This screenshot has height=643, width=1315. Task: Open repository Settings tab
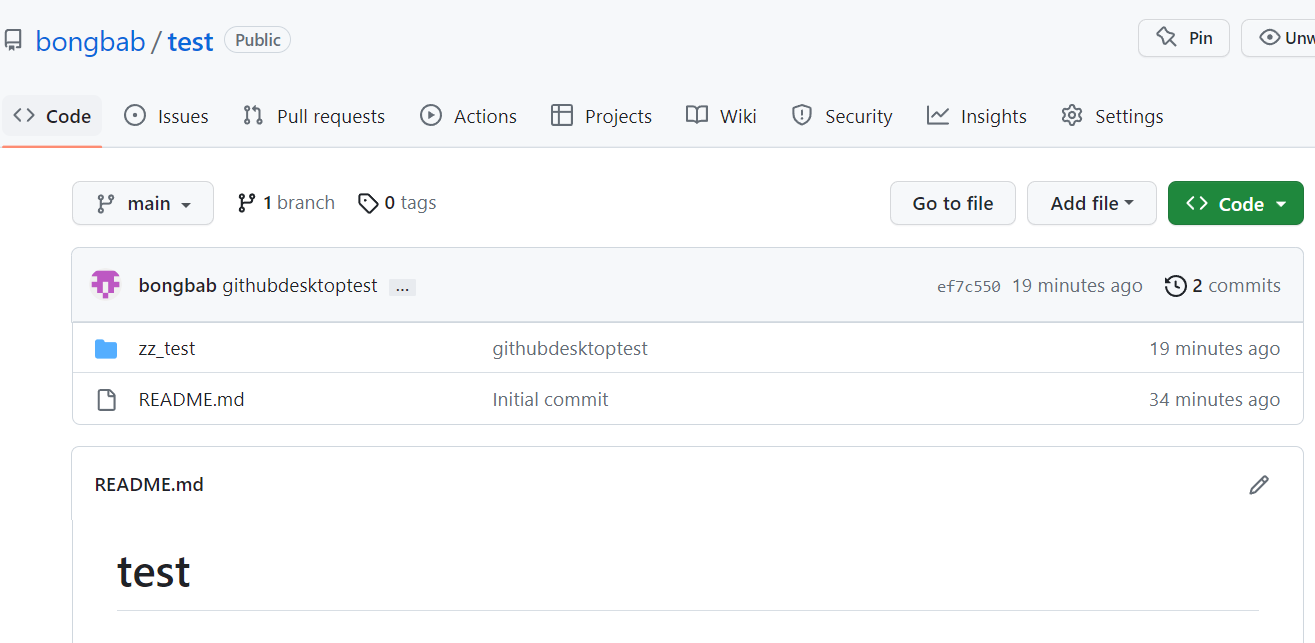tap(1112, 116)
